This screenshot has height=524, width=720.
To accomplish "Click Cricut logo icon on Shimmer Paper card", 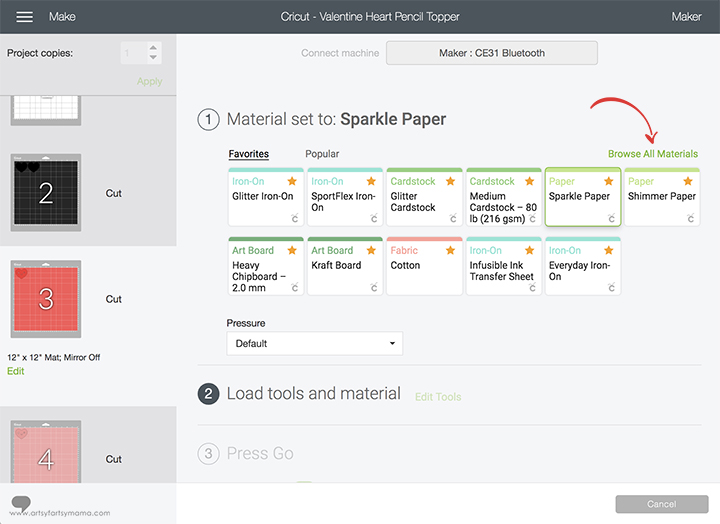I will tap(691, 218).
